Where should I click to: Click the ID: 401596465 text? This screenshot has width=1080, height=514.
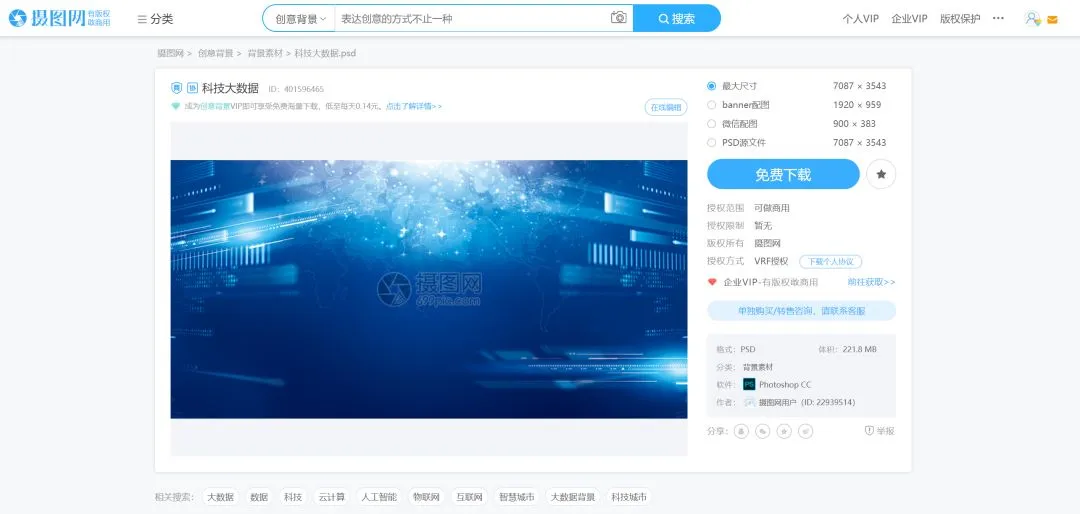tap(296, 89)
